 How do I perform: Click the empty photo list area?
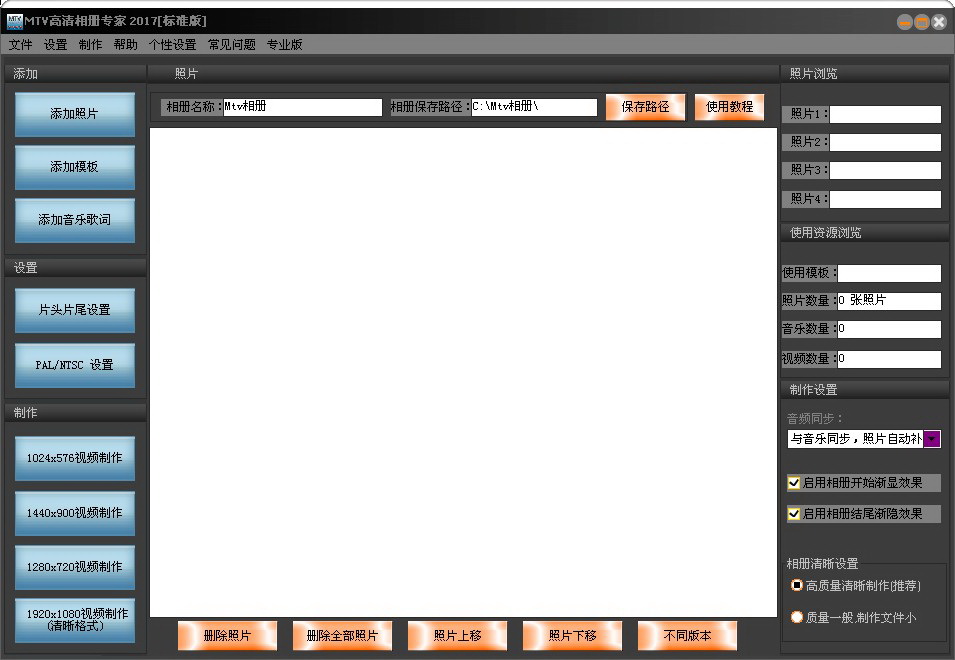pyautogui.click(x=463, y=372)
